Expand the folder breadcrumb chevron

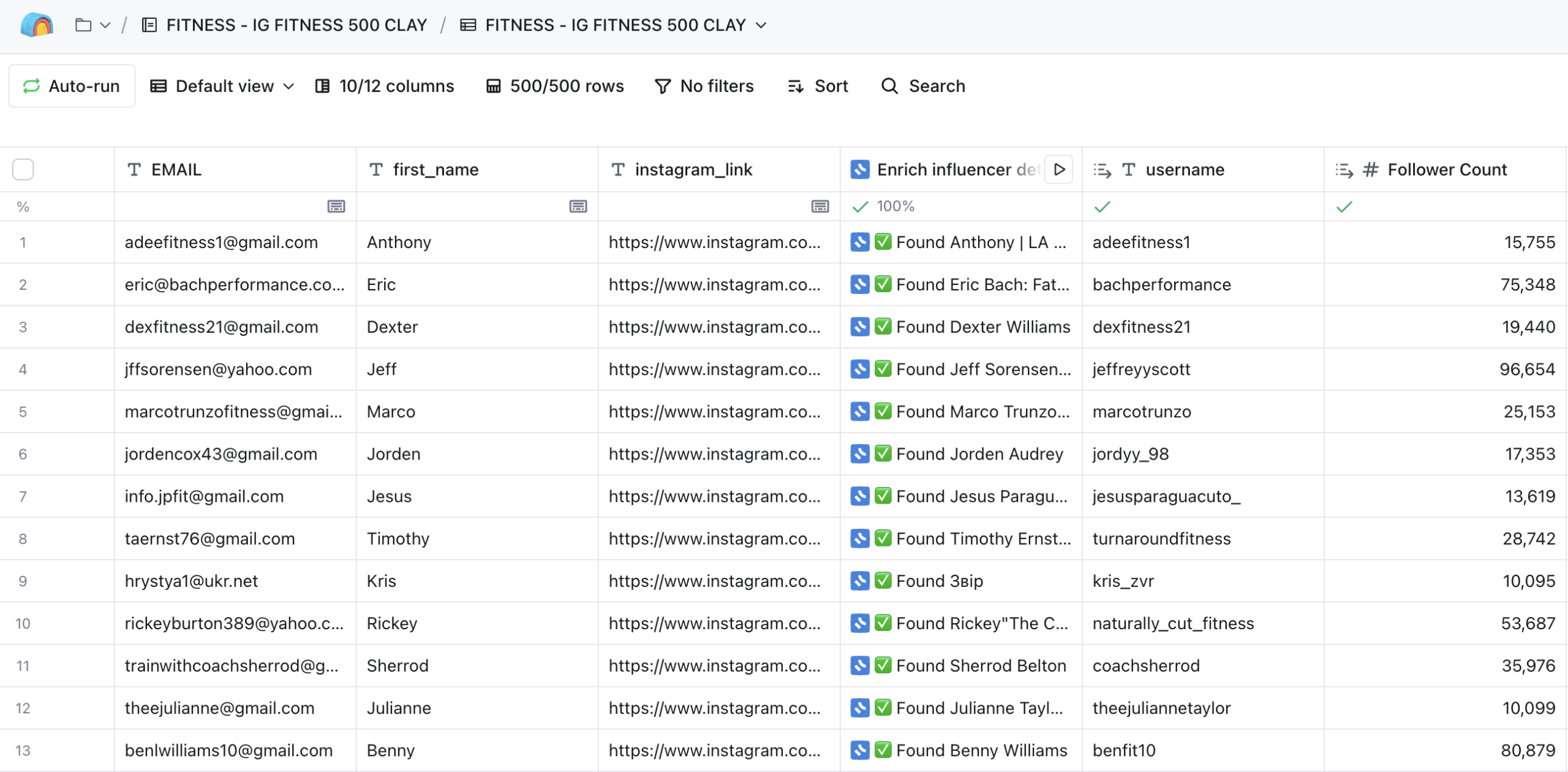(x=105, y=25)
